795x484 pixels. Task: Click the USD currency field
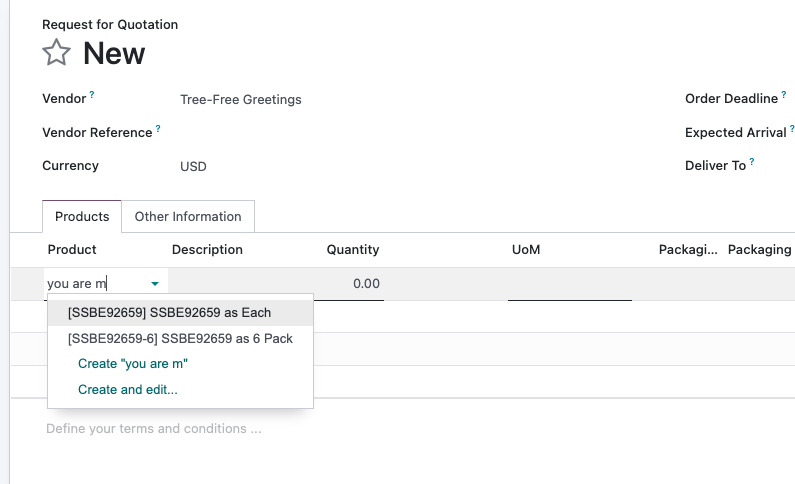tap(193, 167)
